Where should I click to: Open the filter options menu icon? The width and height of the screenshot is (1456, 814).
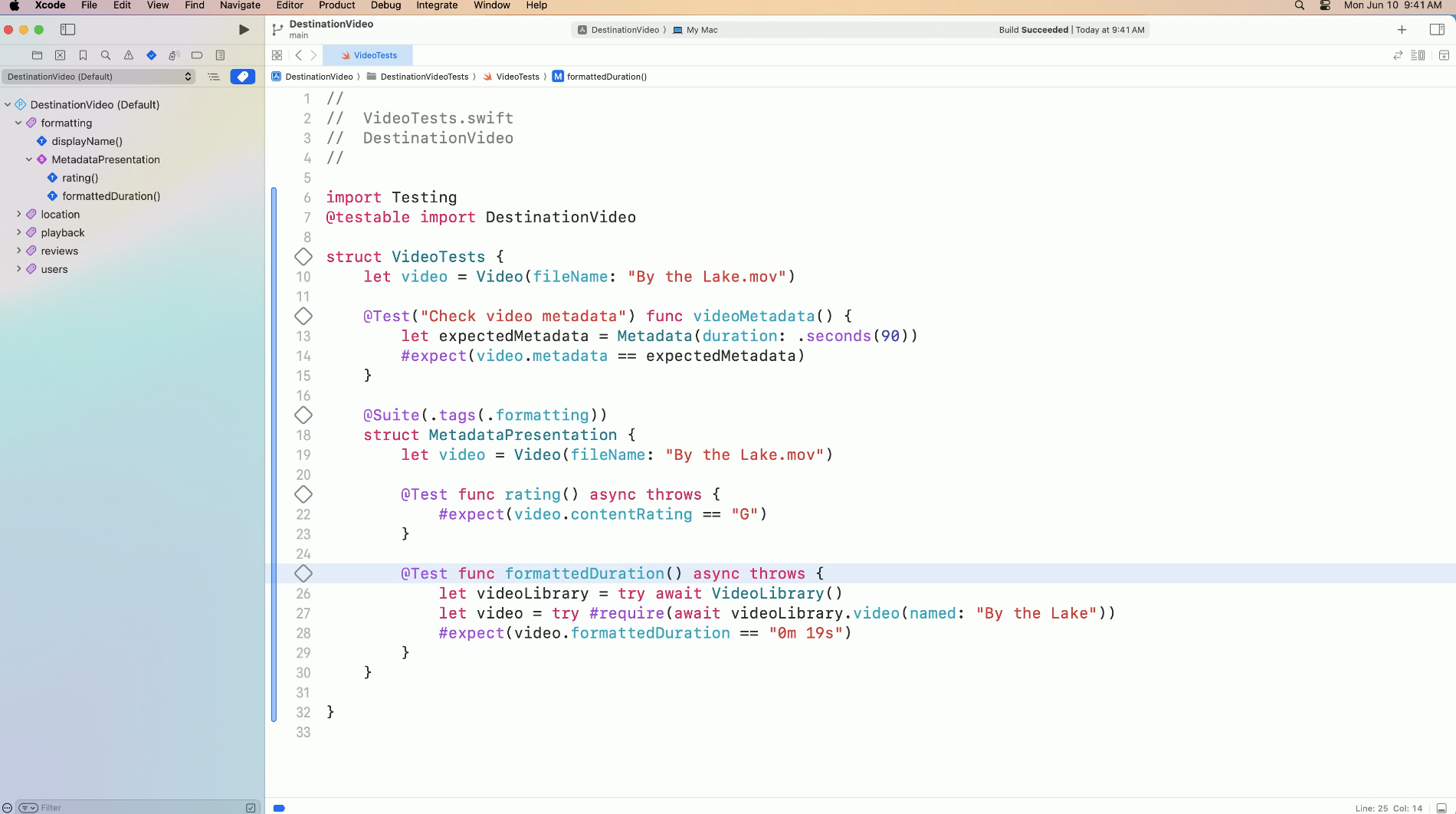(28, 807)
